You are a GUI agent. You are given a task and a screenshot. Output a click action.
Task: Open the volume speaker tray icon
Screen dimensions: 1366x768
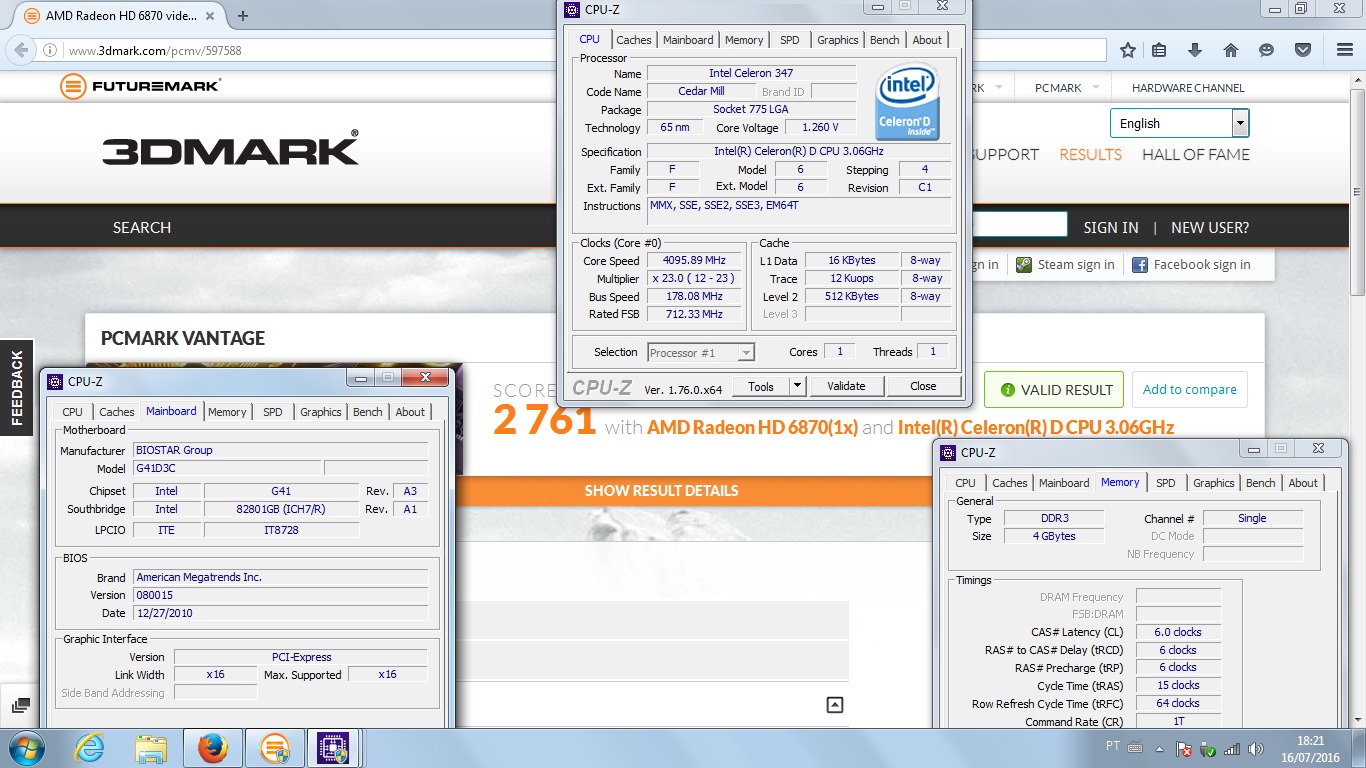point(1255,748)
